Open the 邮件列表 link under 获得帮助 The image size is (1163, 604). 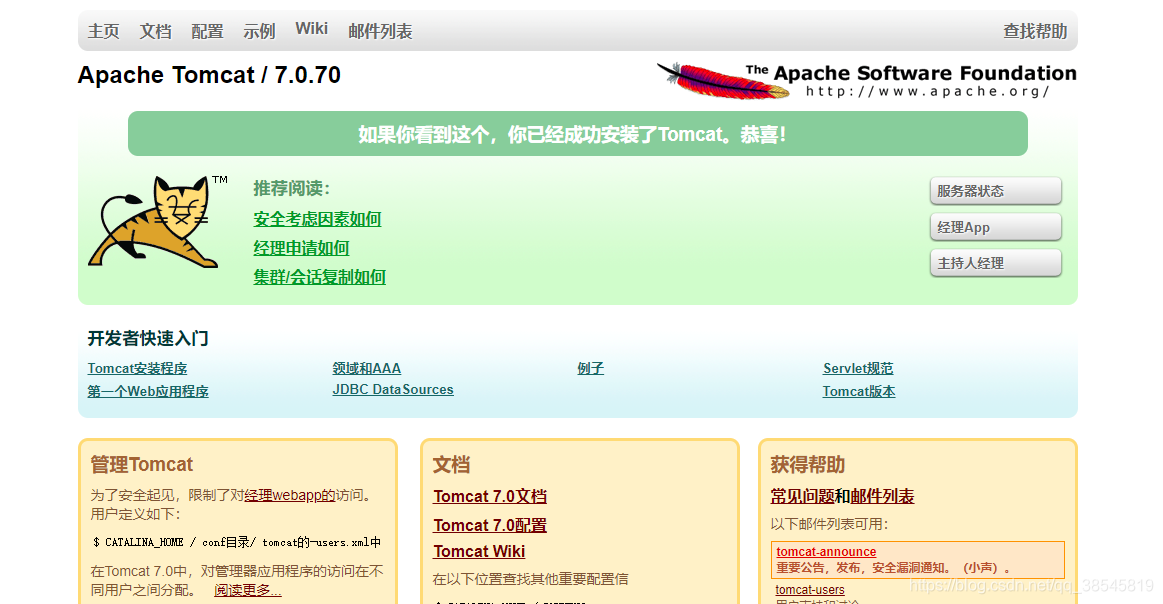882,496
